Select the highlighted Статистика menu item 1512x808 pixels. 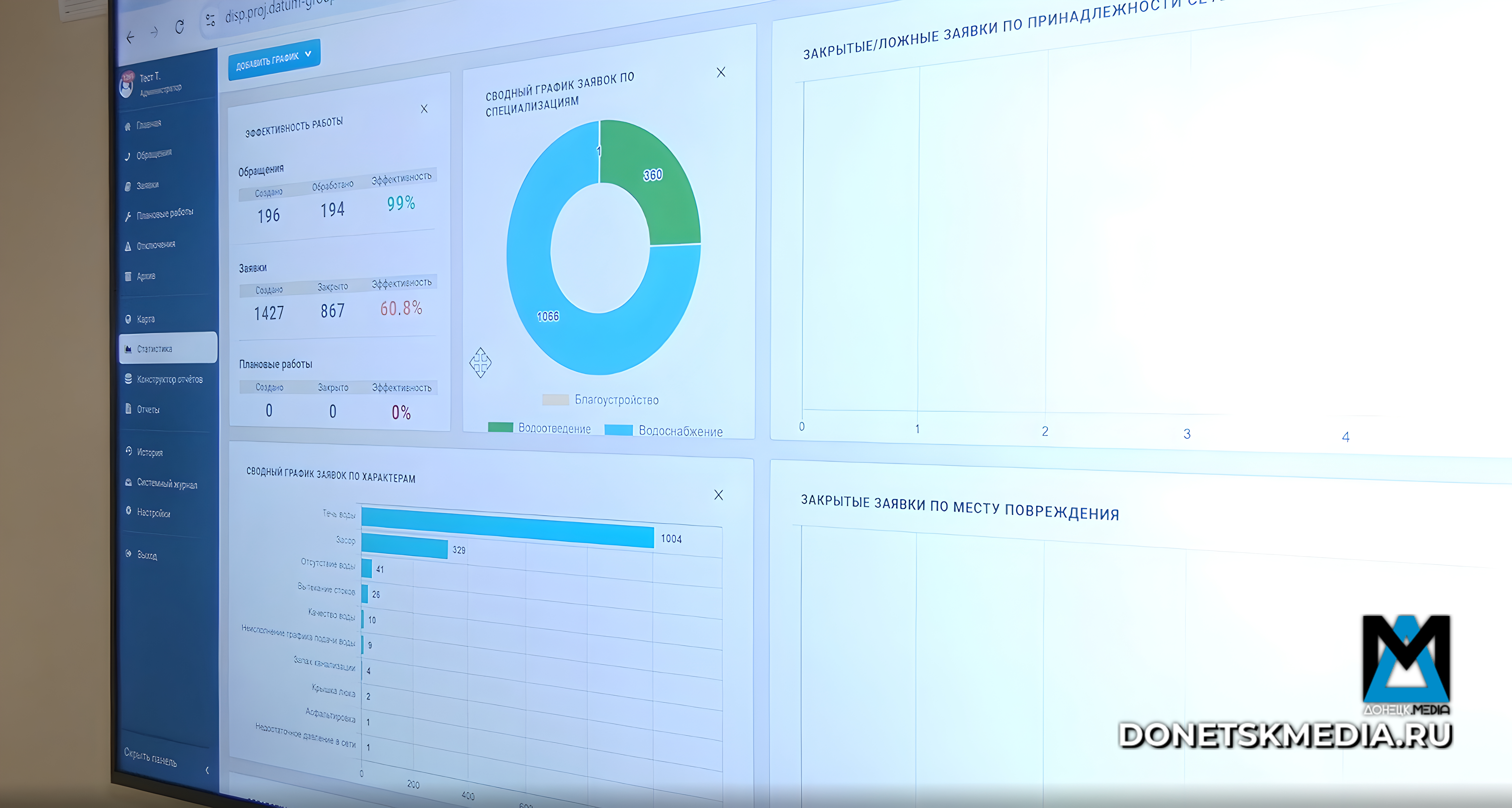(168, 348)
